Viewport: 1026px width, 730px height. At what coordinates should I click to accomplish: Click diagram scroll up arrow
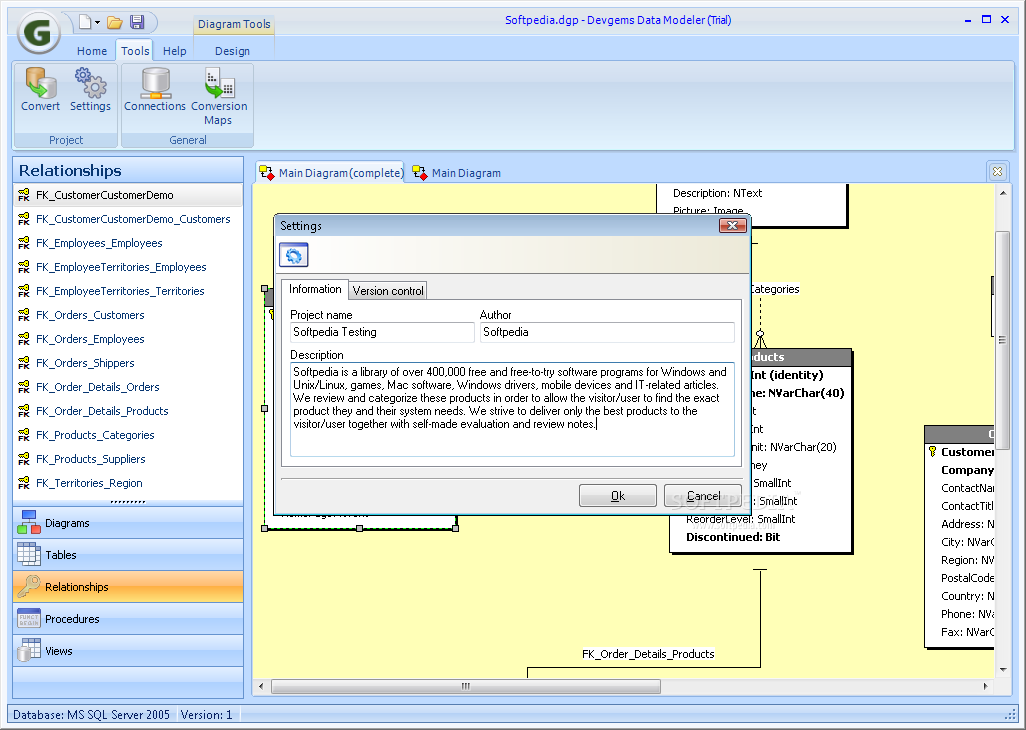pos(1003,193)
